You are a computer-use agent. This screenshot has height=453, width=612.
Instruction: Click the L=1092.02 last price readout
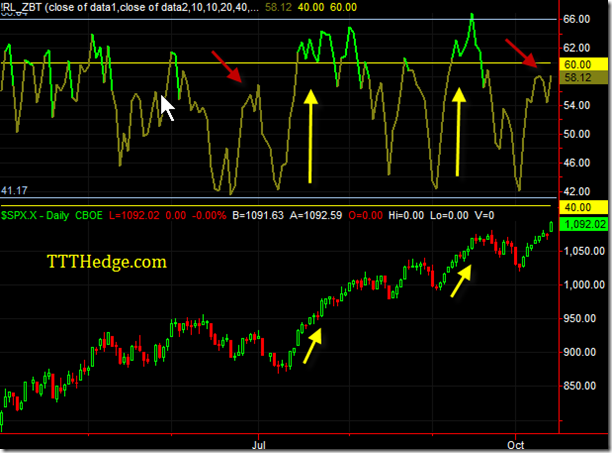pos(134,215)
